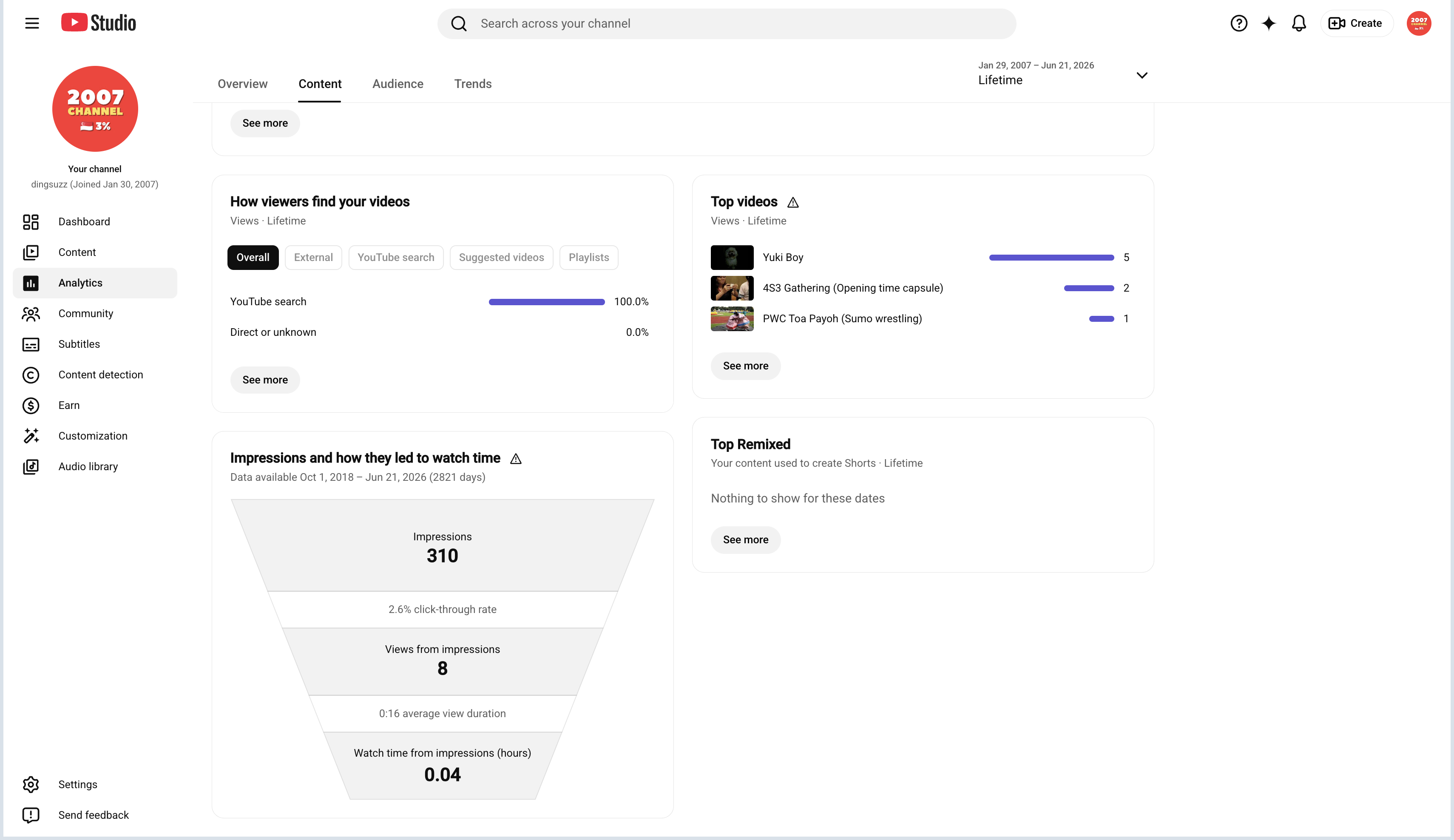
Task: Click the Impressions card warning triangle icon
Action: 516,459
